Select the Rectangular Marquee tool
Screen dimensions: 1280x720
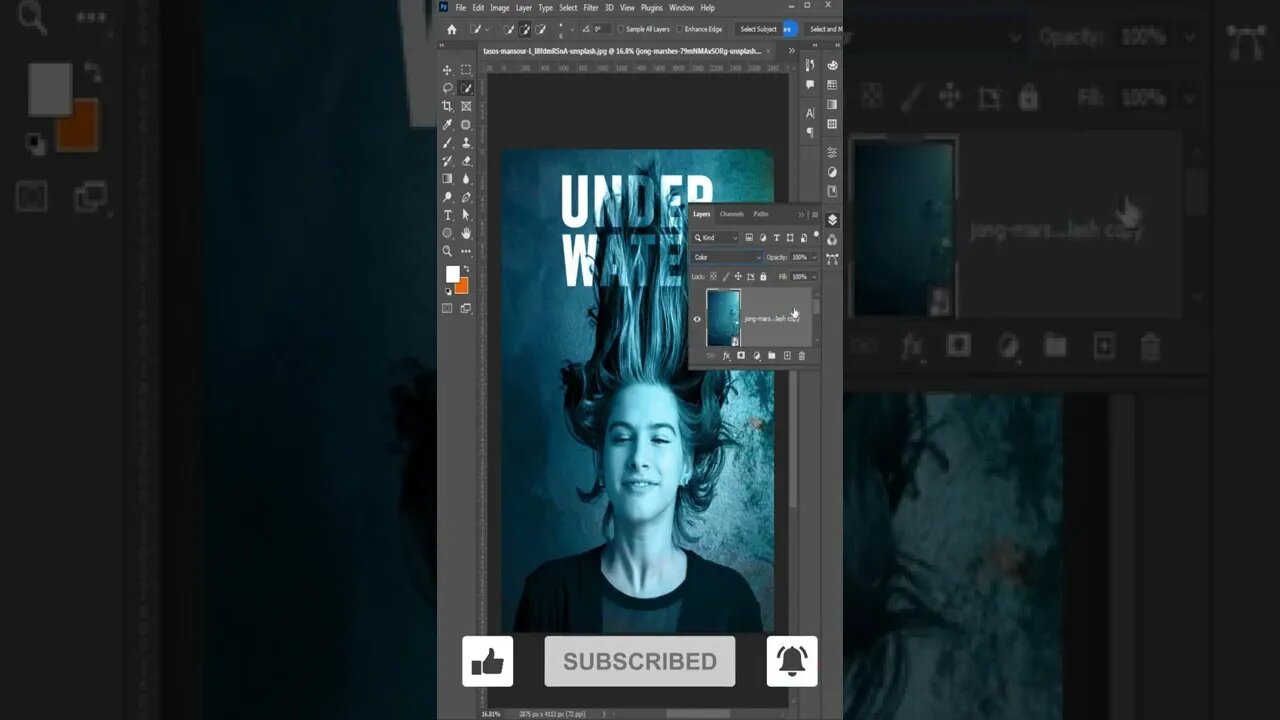tap(466, 70)
